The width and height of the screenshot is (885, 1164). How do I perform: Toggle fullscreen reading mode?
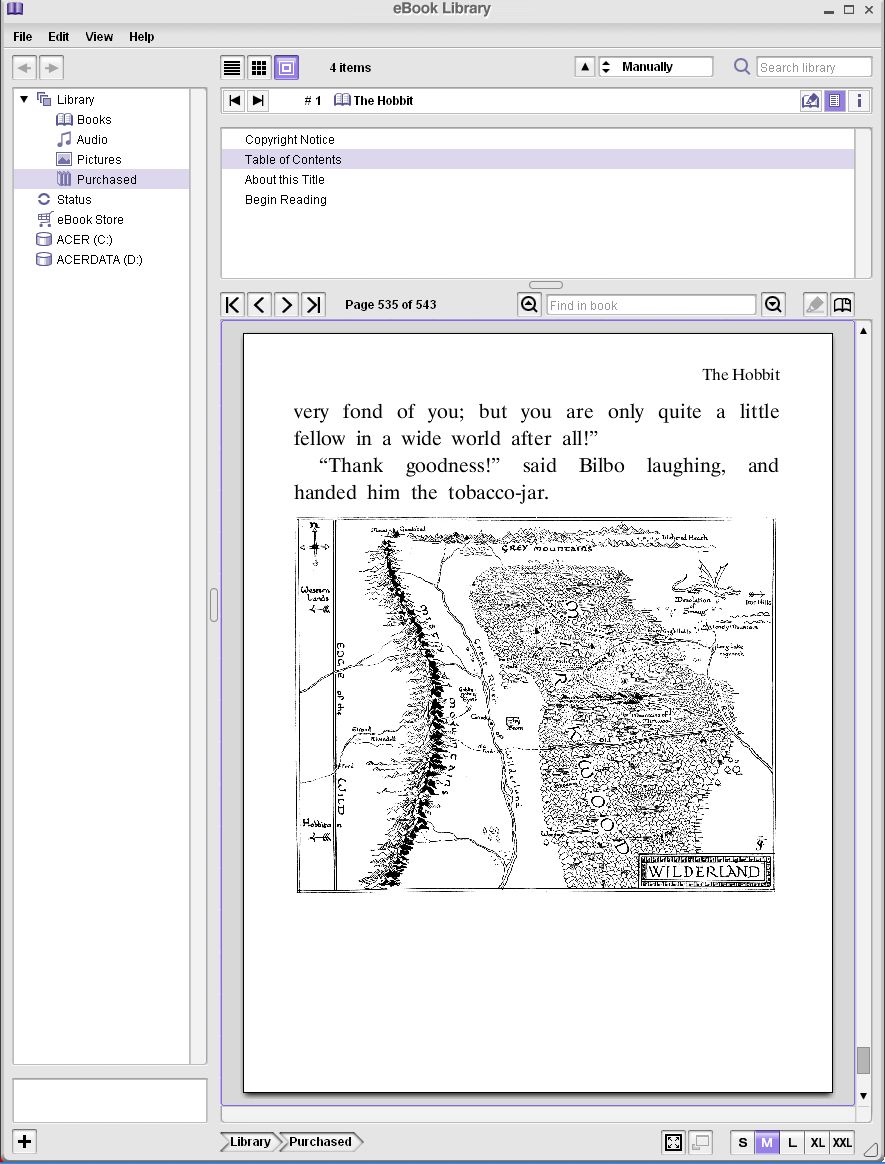point(673,1142)
